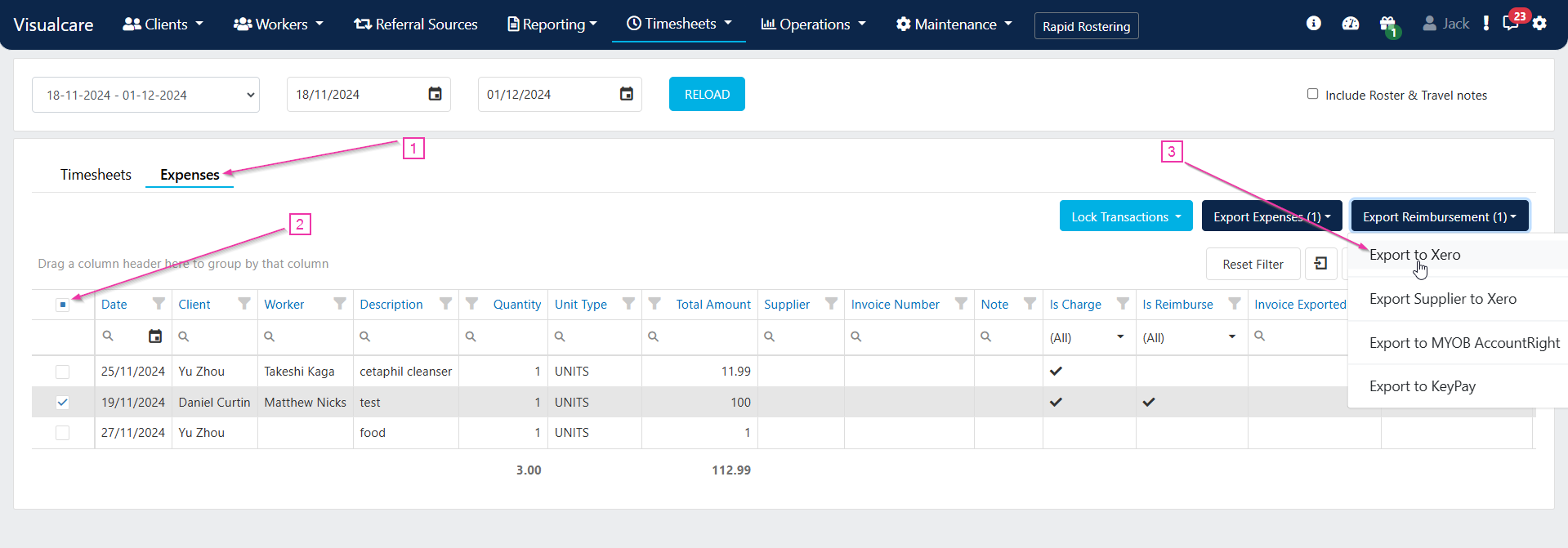Uncheck the Daniel Curtin test expense row
This screenshot has height=548, width=1568.
tap(62, 403)
